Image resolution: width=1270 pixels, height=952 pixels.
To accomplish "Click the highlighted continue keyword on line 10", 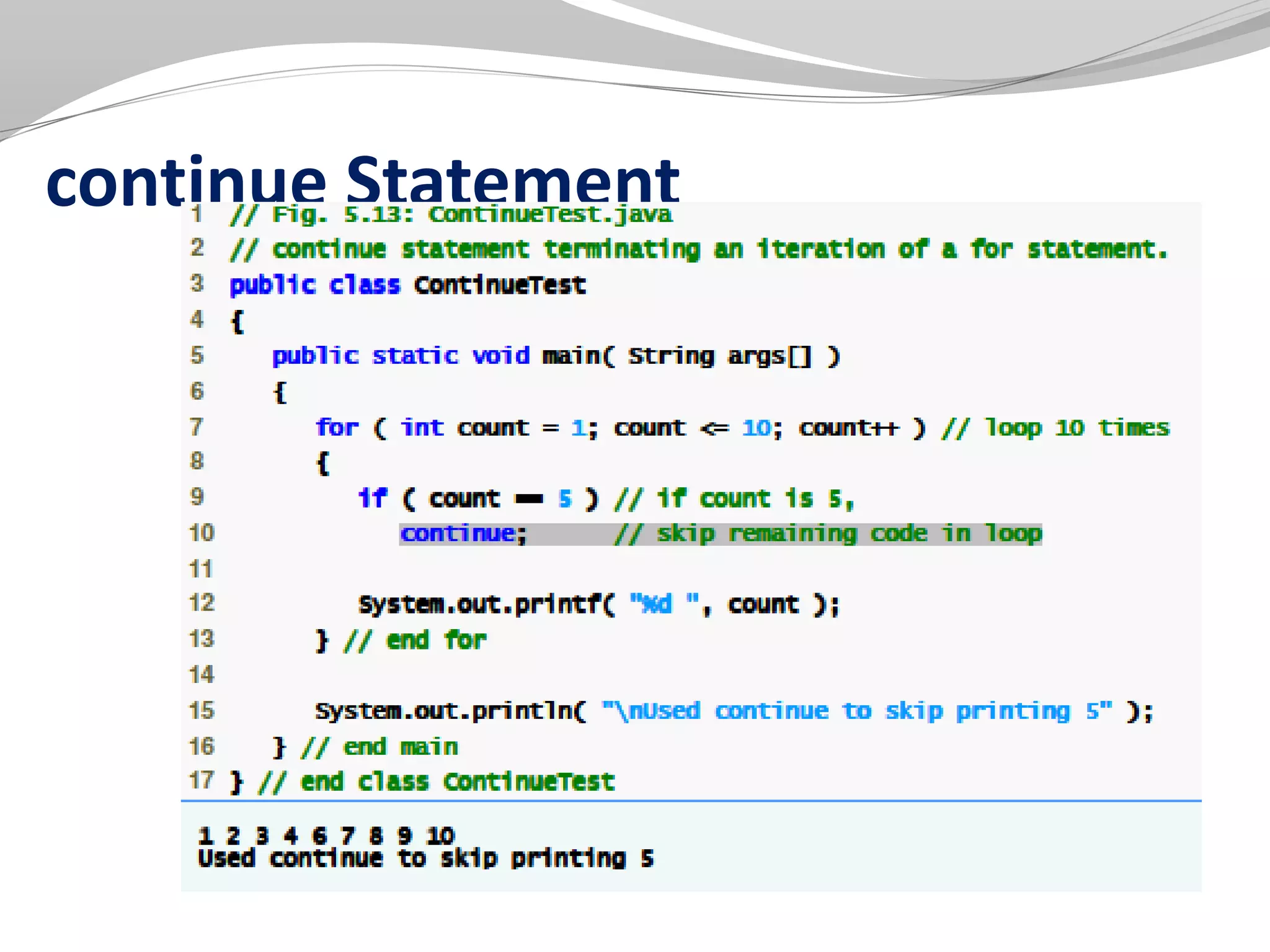I will [458, 534].
